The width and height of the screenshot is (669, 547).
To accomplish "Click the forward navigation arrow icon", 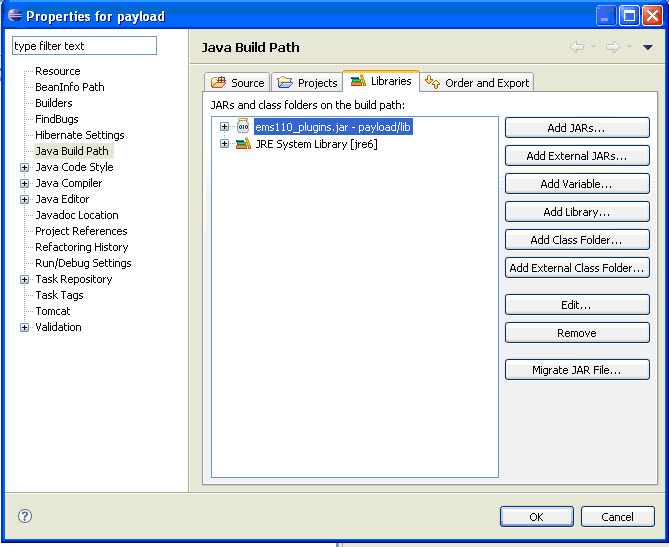I will point(613,47).
